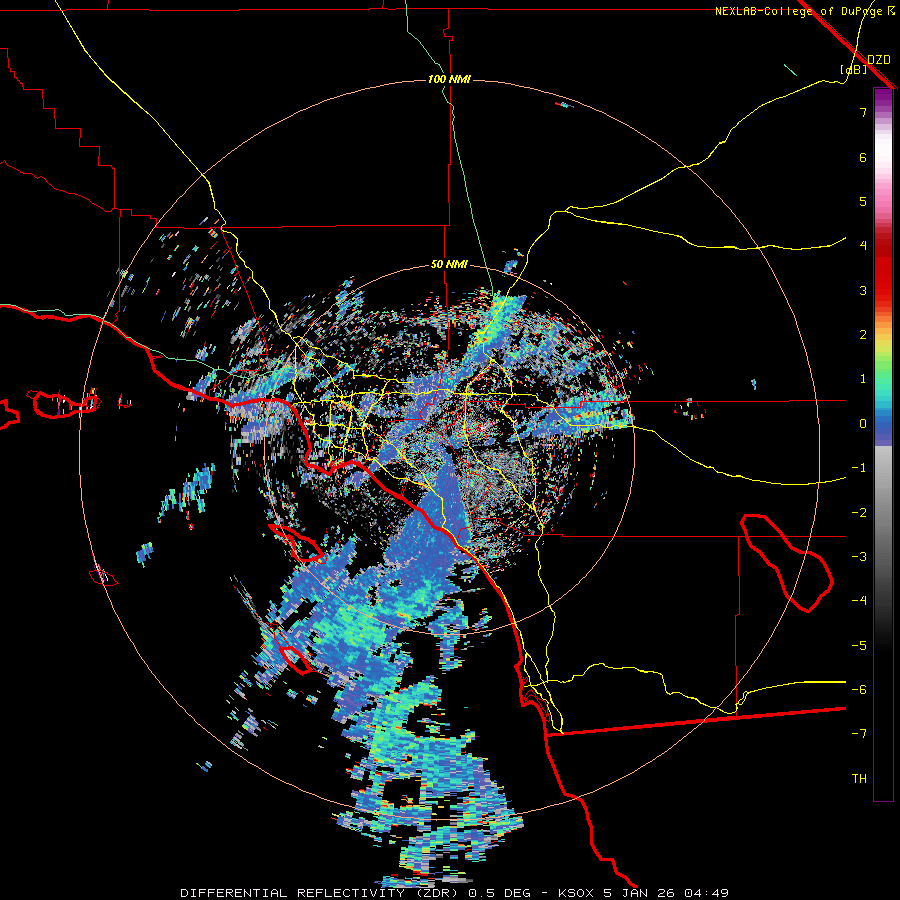Click the '-3' value on color scale
This screenshot has width=900, height=900.
pos(859,557)
